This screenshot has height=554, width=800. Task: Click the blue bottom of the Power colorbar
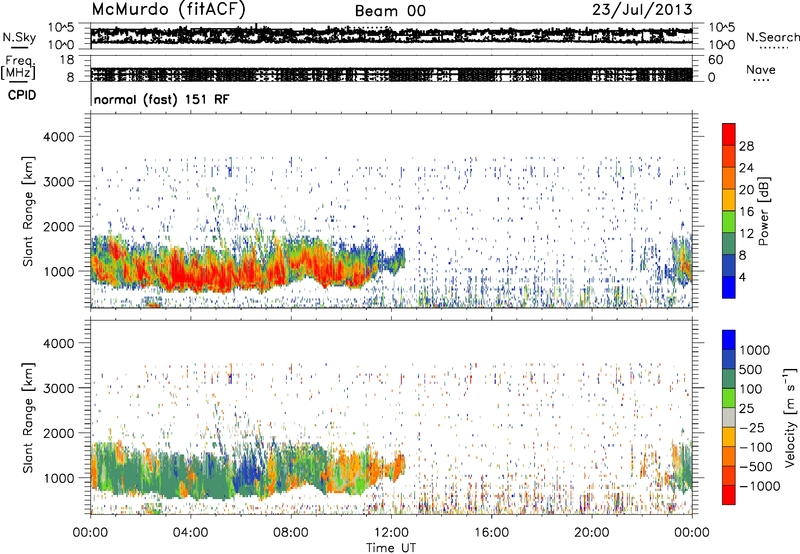729,287
